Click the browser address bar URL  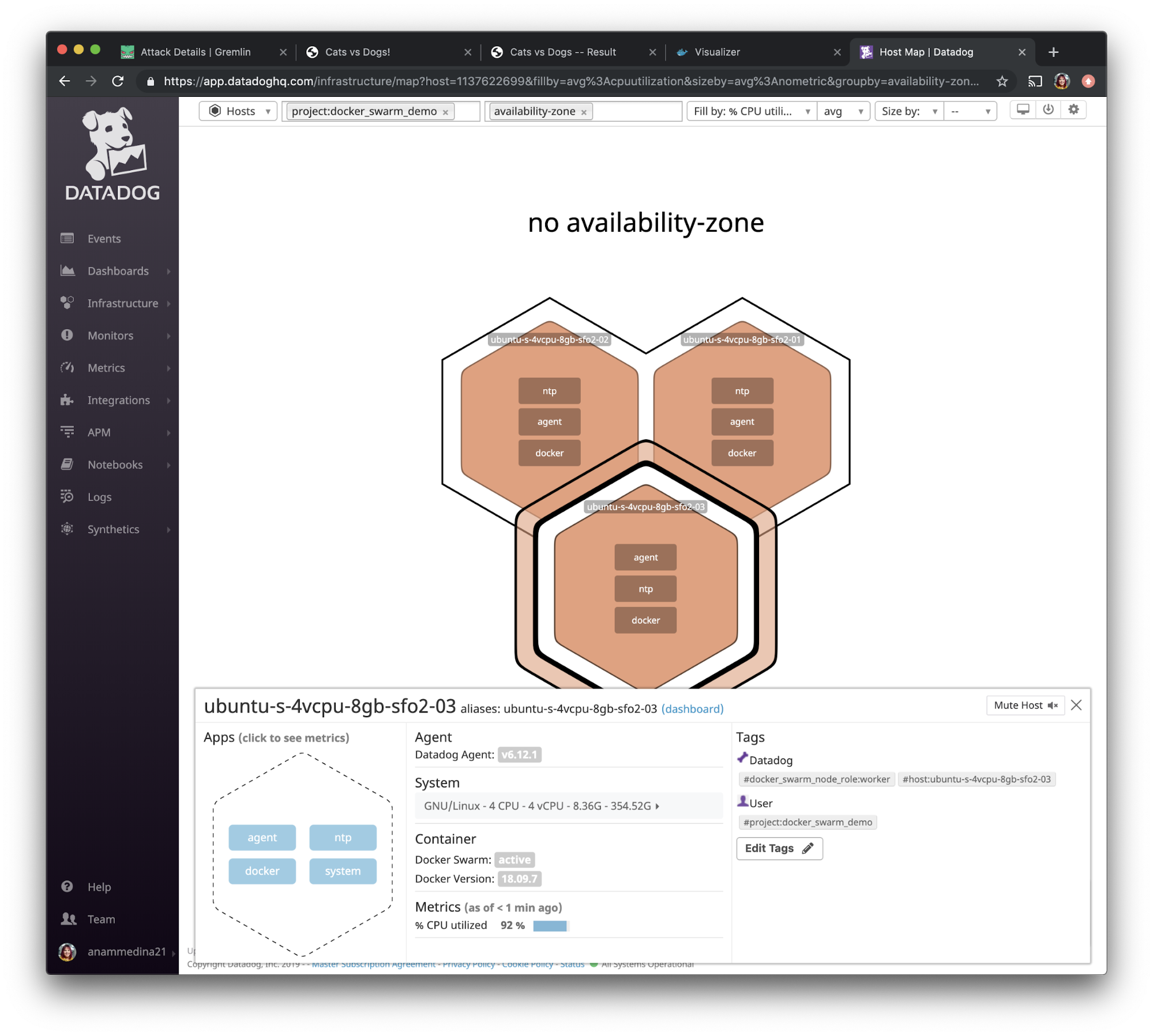point(571,81)
